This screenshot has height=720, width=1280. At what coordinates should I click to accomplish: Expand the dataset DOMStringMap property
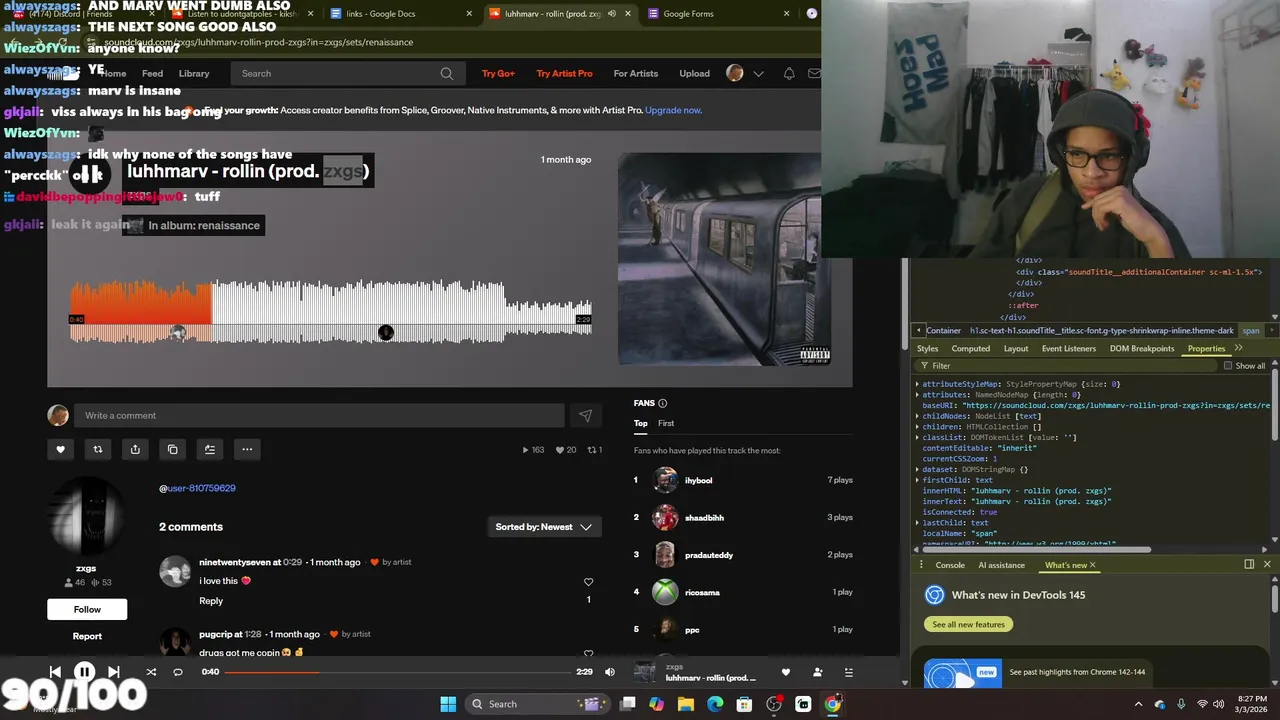pos(917,469)
